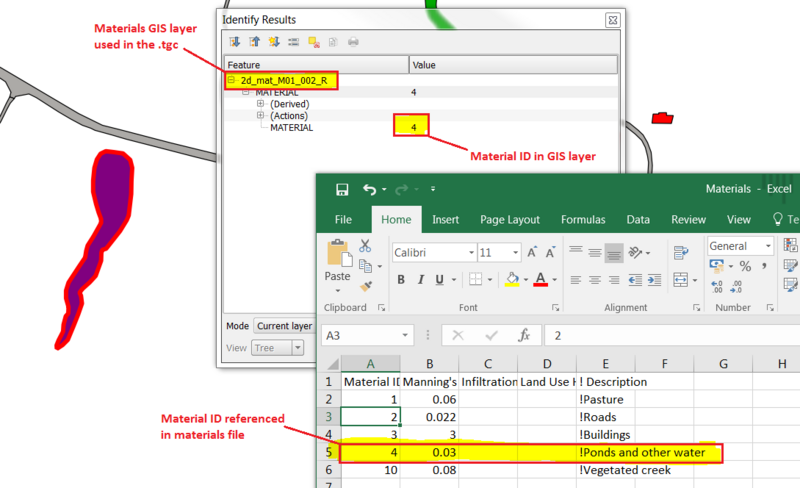Open the Calibri font name dropdown
The height and width of the screenshot is (488, 800).
(x=471, y=252)
